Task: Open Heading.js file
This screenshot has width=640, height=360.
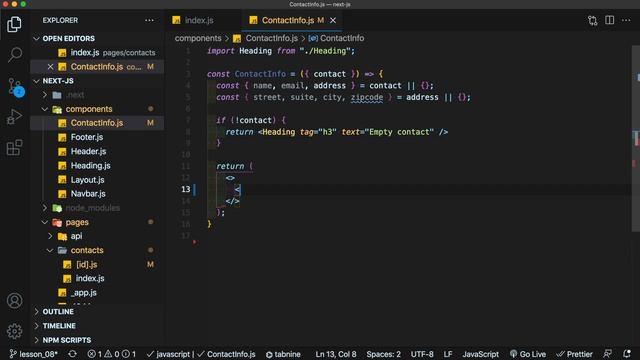Action: [x=90, y=166]
